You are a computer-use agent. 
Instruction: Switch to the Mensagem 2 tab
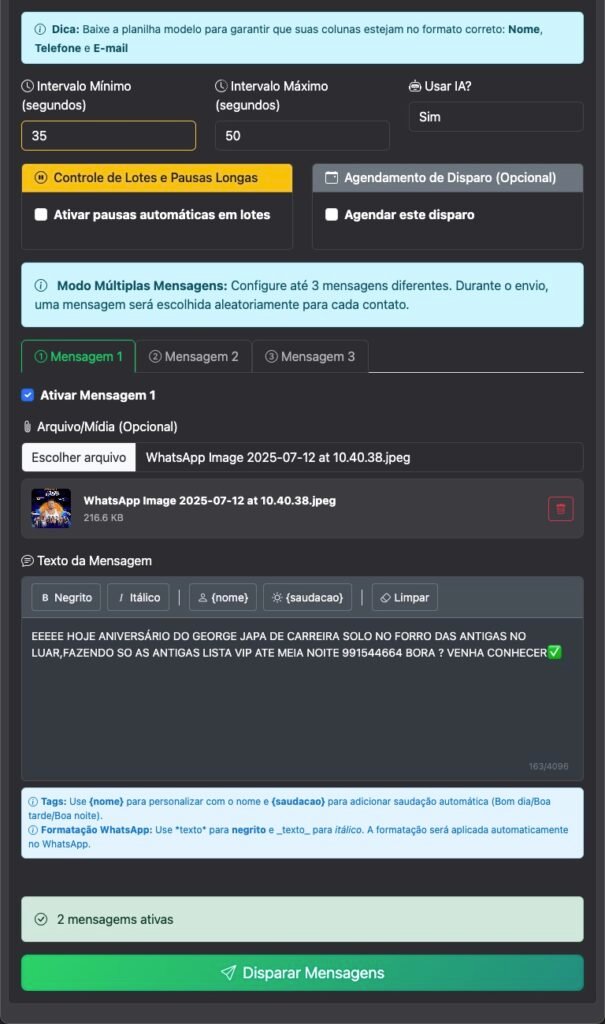pyautogui.click(x=193, y=357)
